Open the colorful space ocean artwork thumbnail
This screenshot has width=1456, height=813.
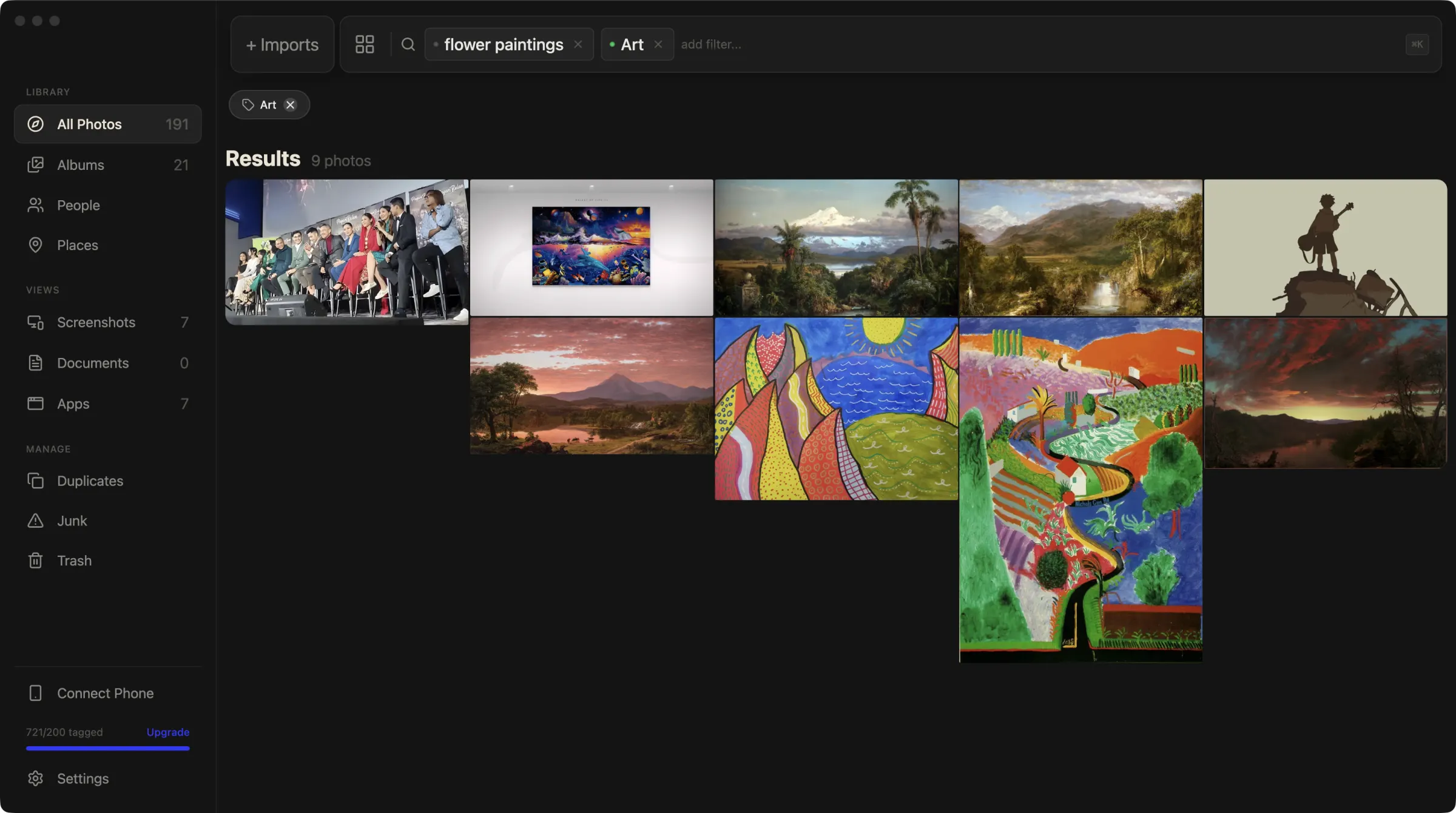(x=591, y=247)
